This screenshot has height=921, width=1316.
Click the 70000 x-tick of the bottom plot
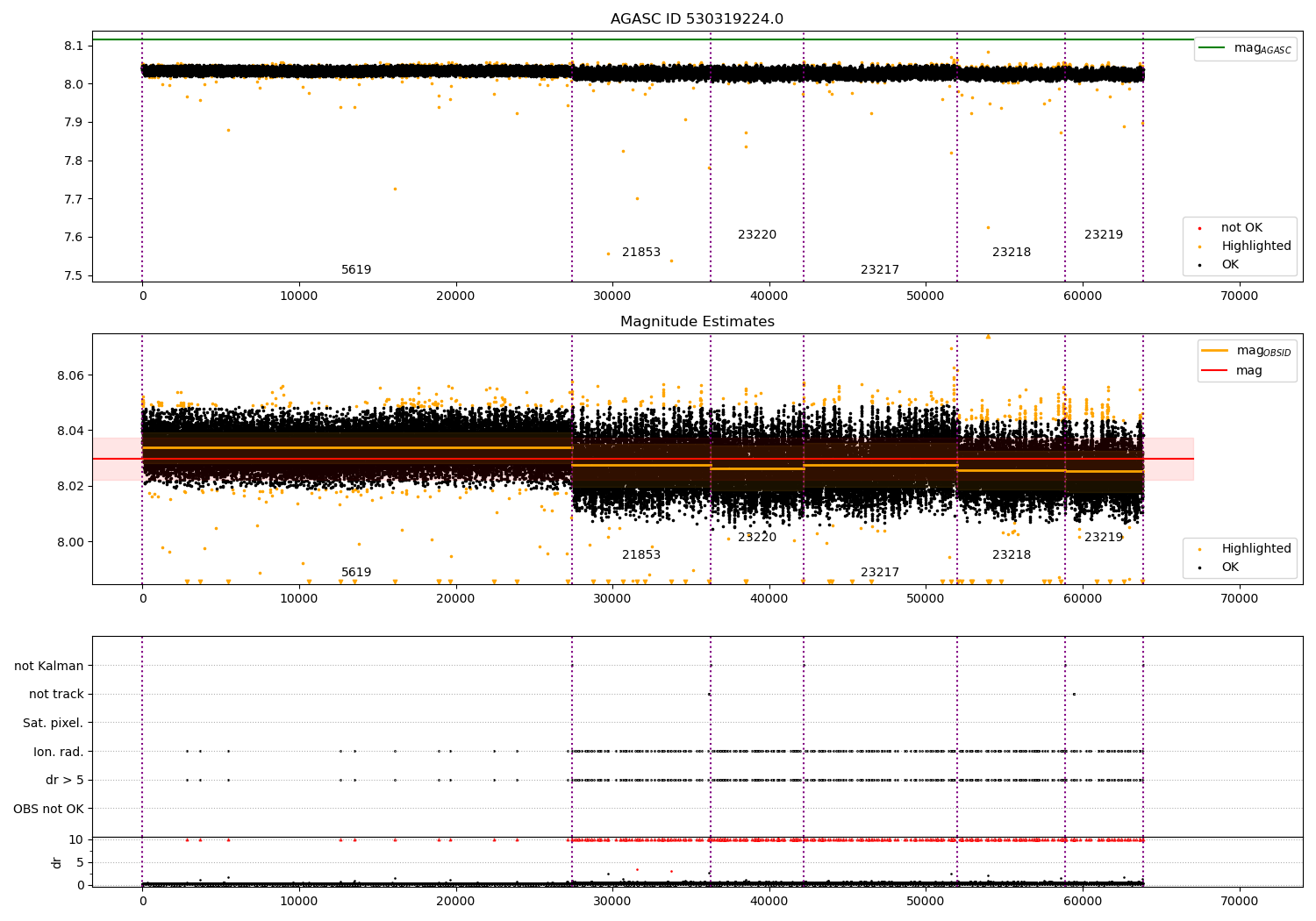click(1240, 901)
